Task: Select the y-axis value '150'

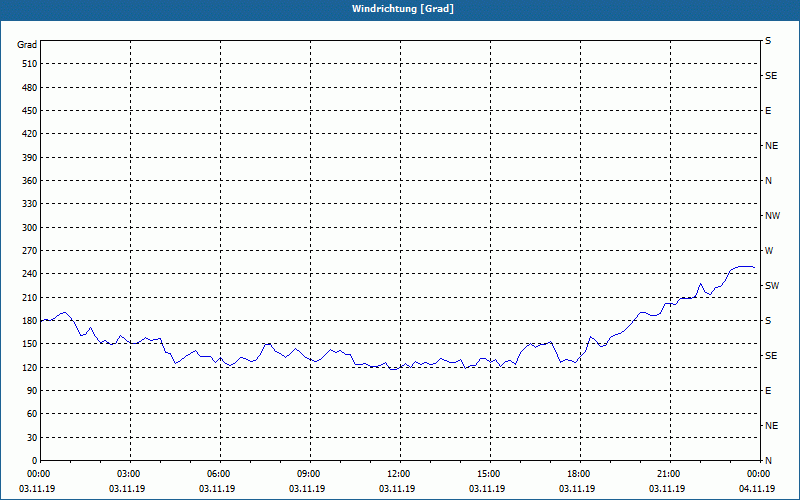Action: tap(30, 344)
